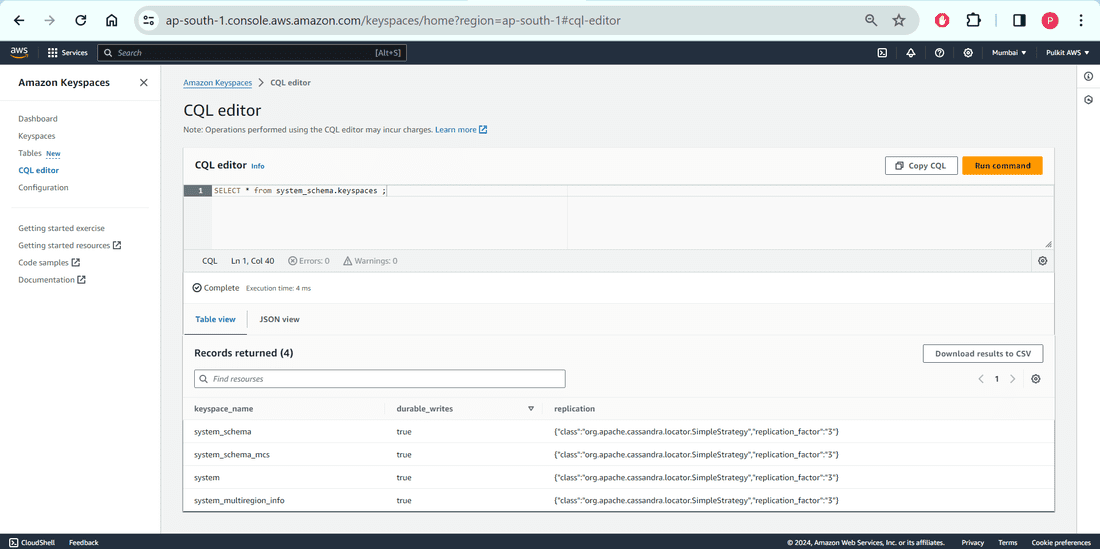Open the browser extensions puzzle icon
Image resolution: width=1100 pixels, height=549 pixels.
point(973,20)
